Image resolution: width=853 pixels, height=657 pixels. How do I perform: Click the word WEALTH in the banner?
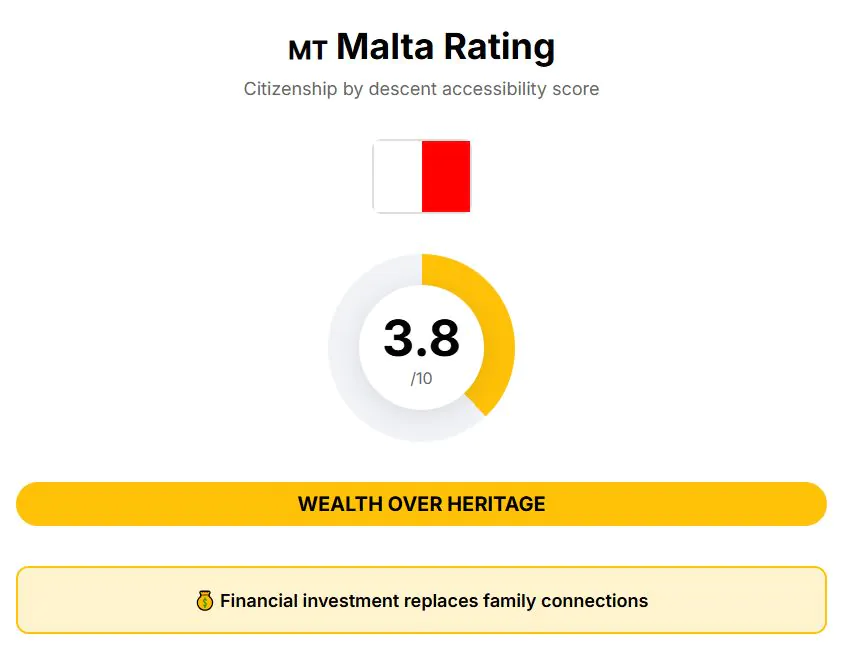pos(339,504)
